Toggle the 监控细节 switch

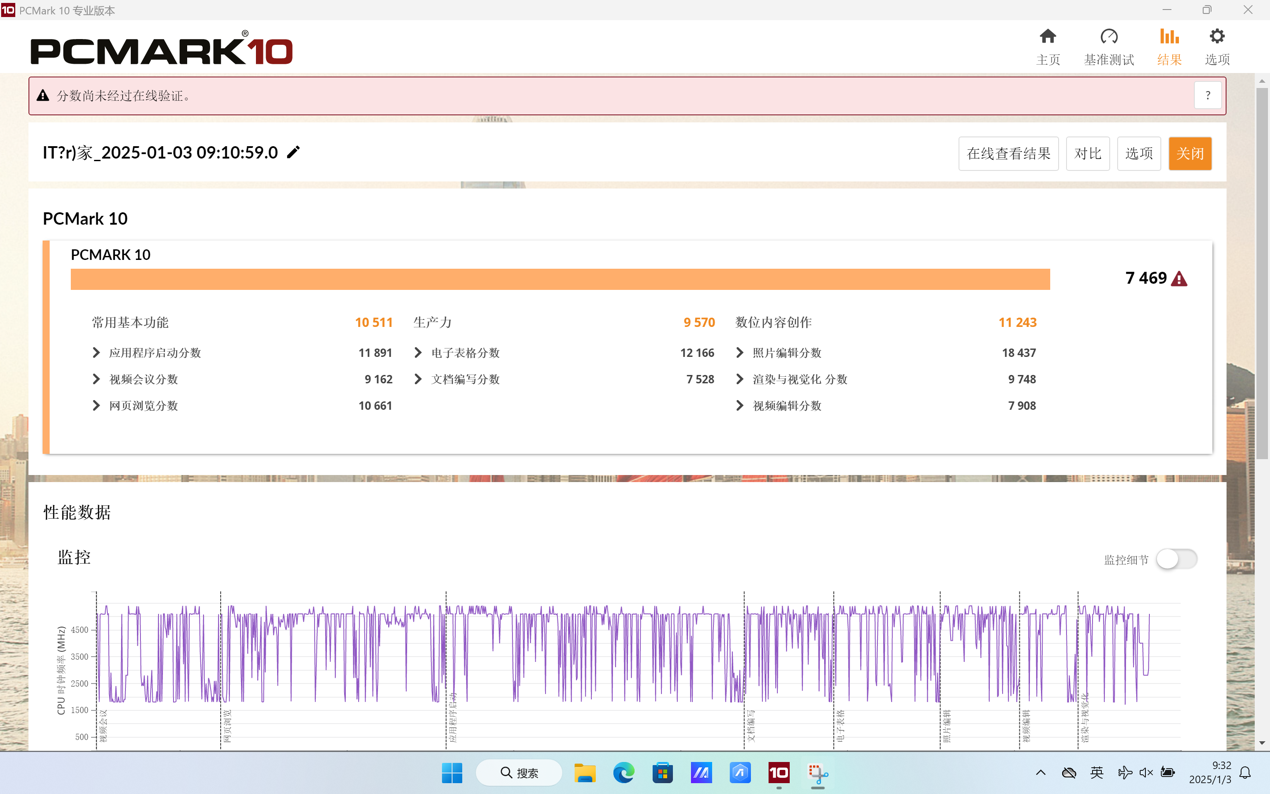pyautogui.click(x=1176, y=559)
